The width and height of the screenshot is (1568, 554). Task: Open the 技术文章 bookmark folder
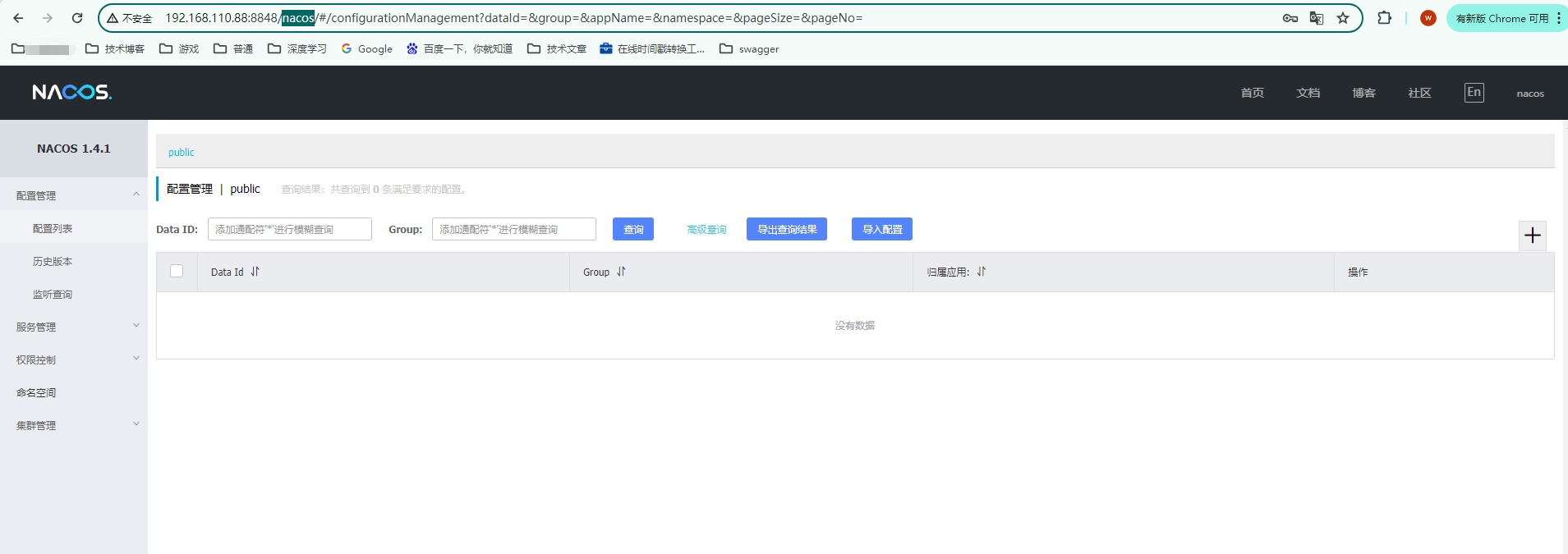[557, 49]
